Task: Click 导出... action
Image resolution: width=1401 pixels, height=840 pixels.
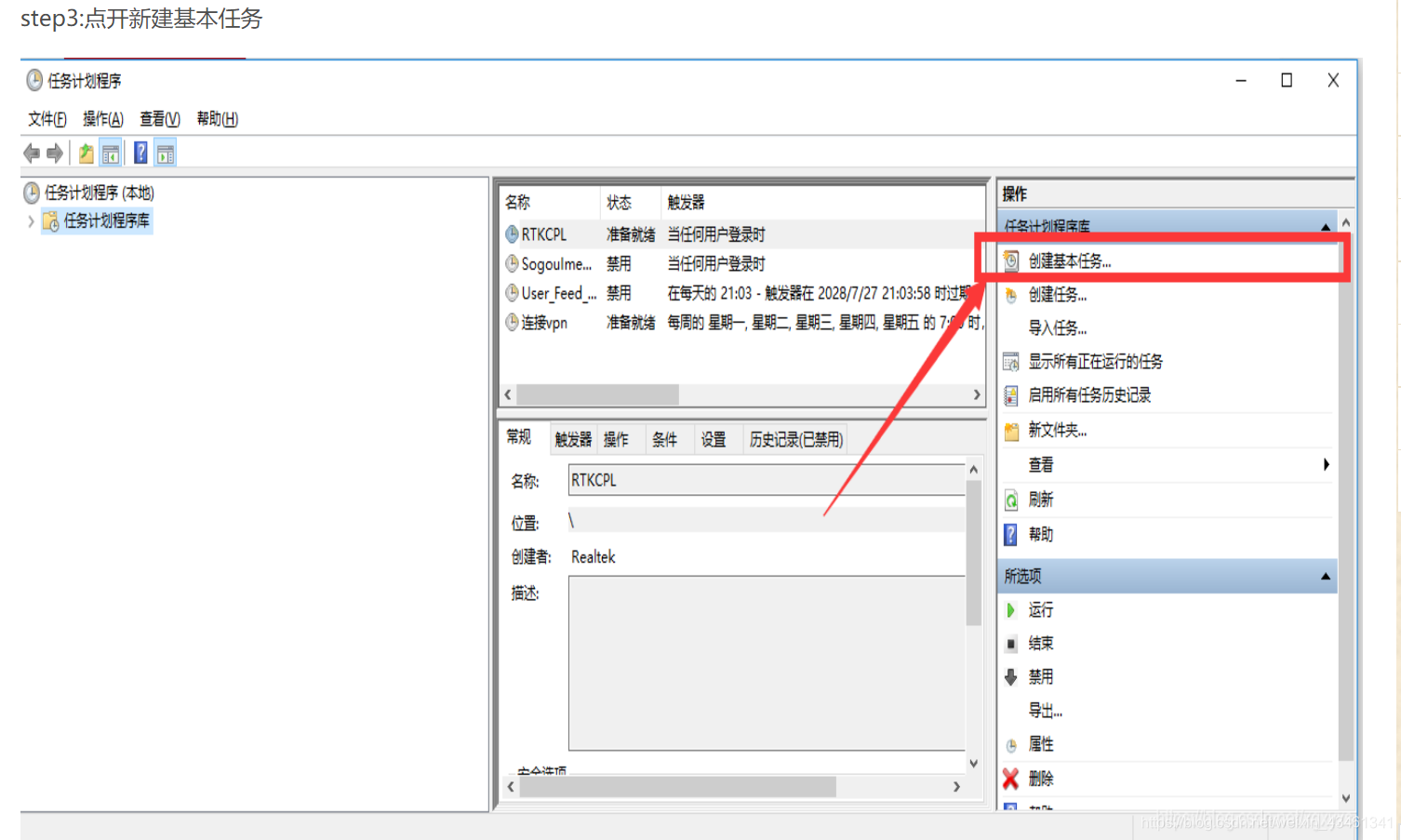Action: [1045, 711]
